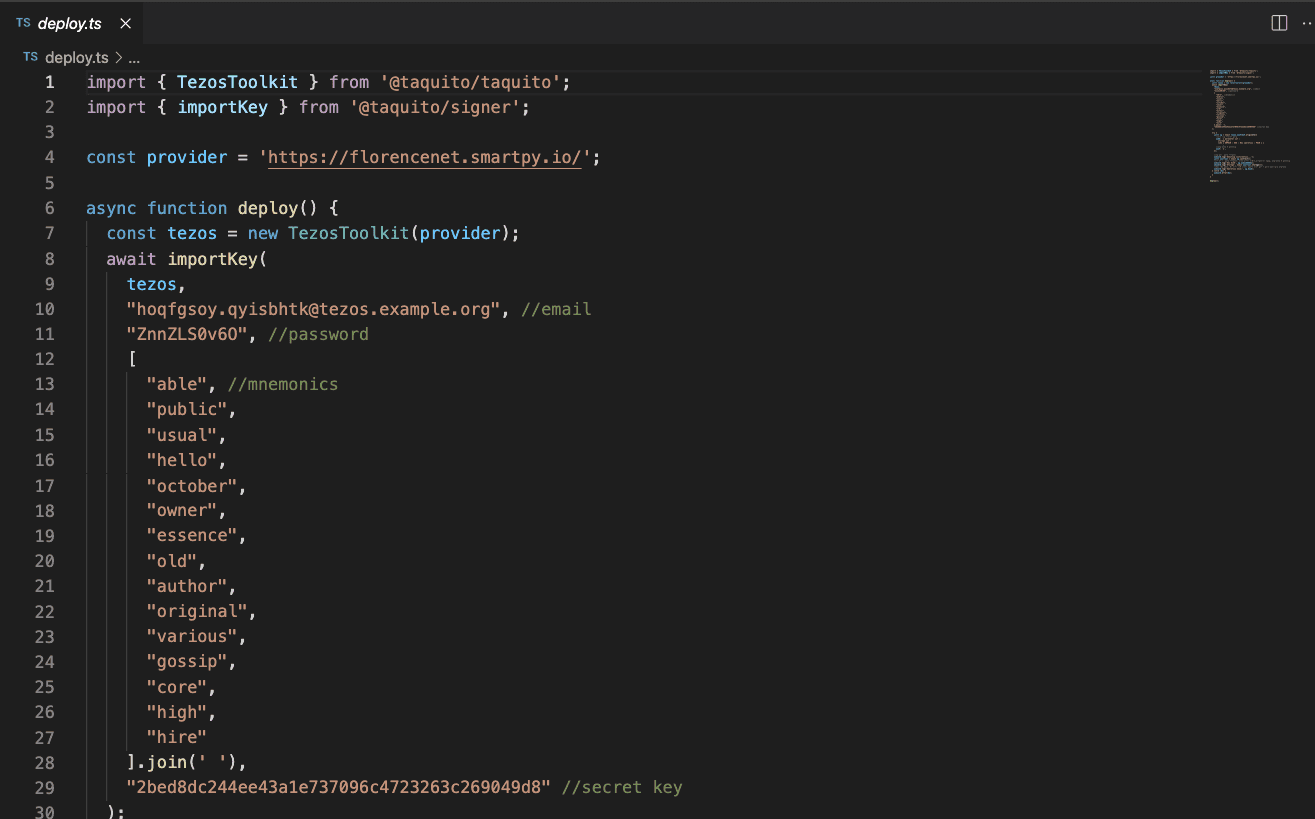Viewport: 1315px width, 819px height.
Task: Click the "october" mnemonic word
Action: pyautogui.click(x=191, y=486)
